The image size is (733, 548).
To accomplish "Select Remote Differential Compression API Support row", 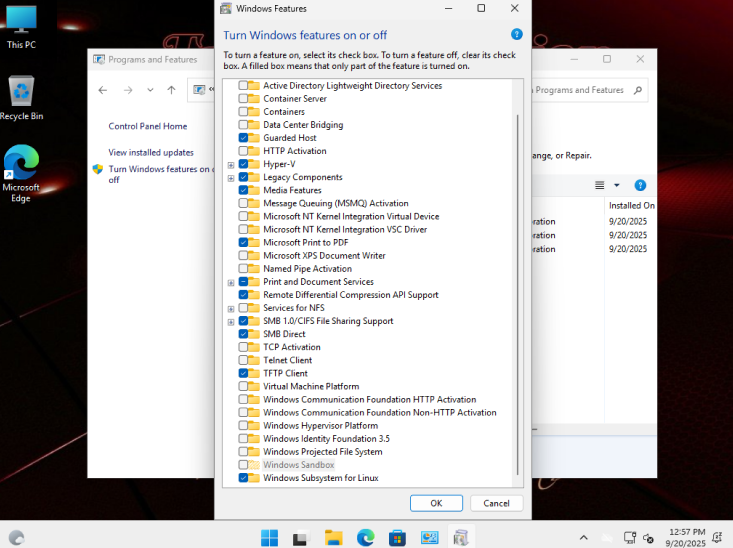I will (x=351, y=295).
